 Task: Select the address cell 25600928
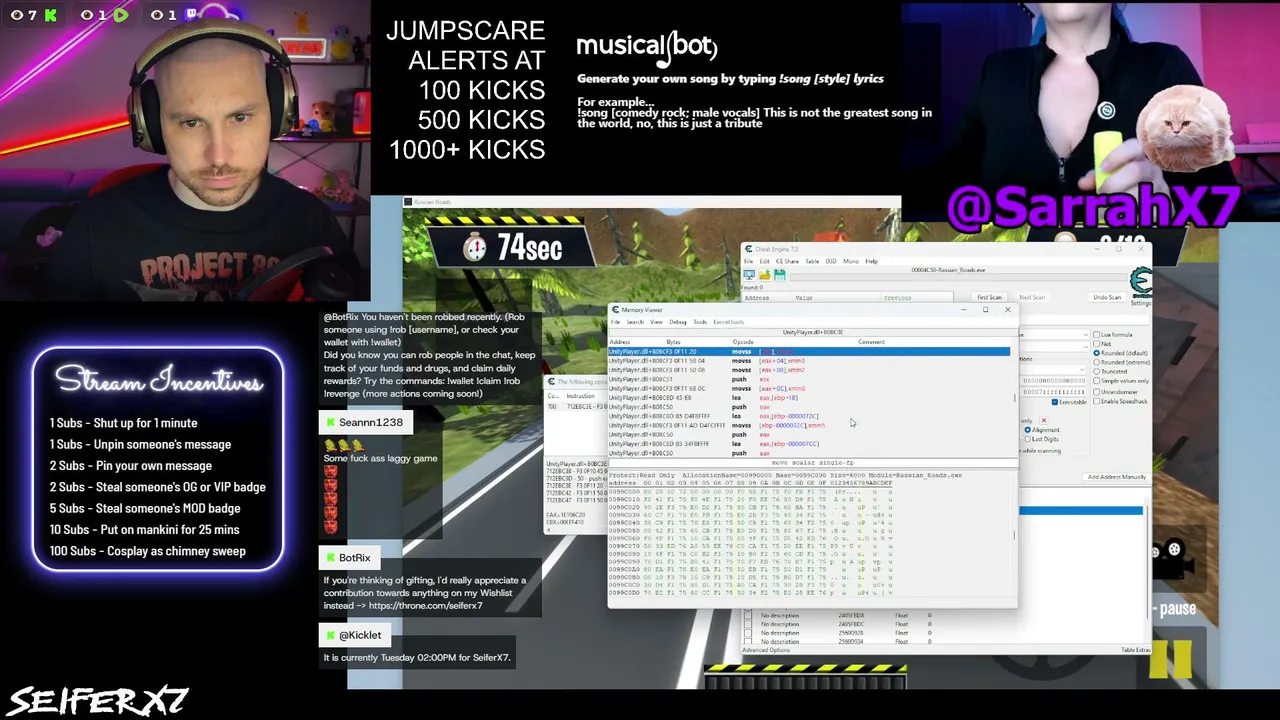pyautogui.click(x=851, y=633)
